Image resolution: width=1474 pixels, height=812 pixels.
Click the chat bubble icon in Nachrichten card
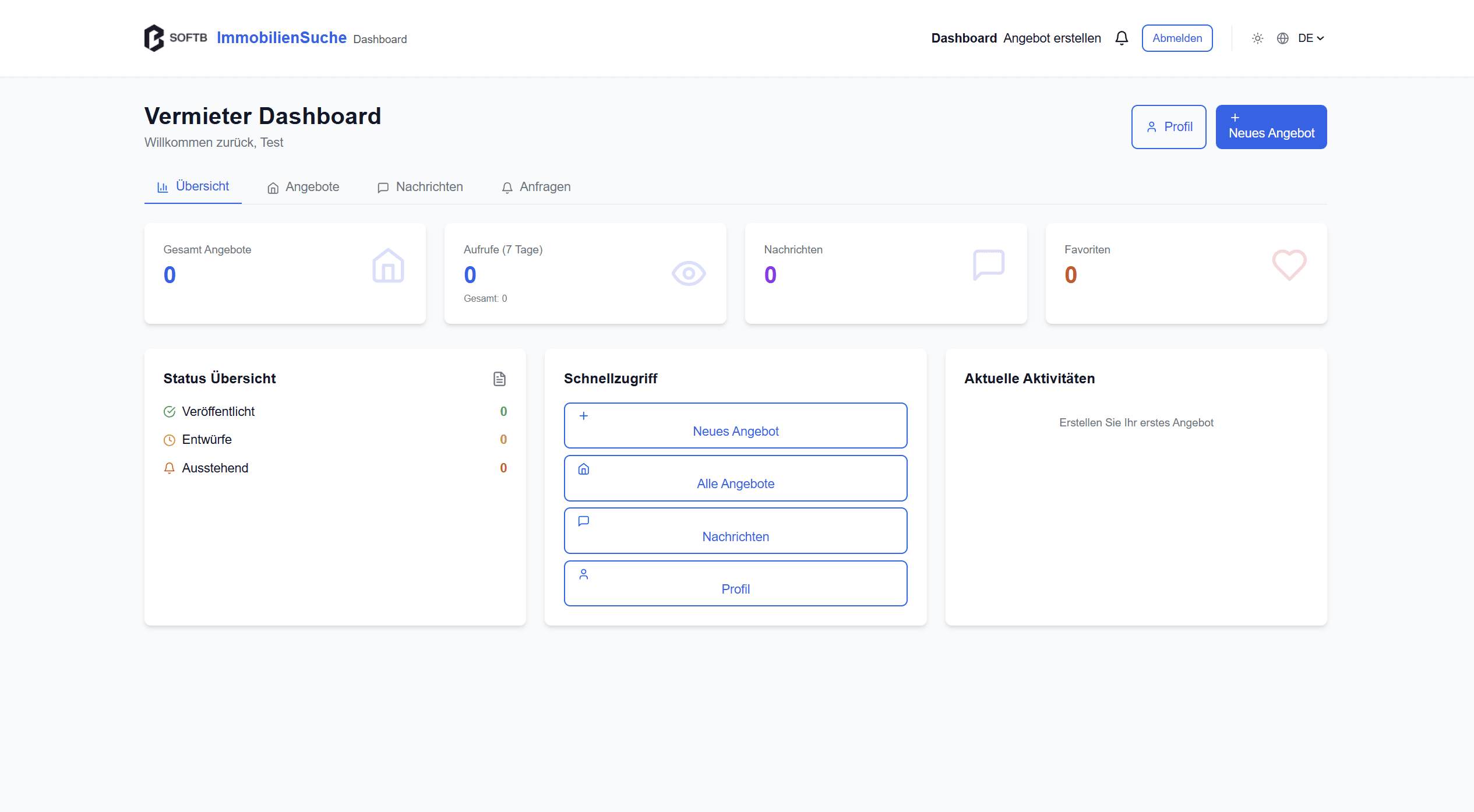(x=989, y=265)
